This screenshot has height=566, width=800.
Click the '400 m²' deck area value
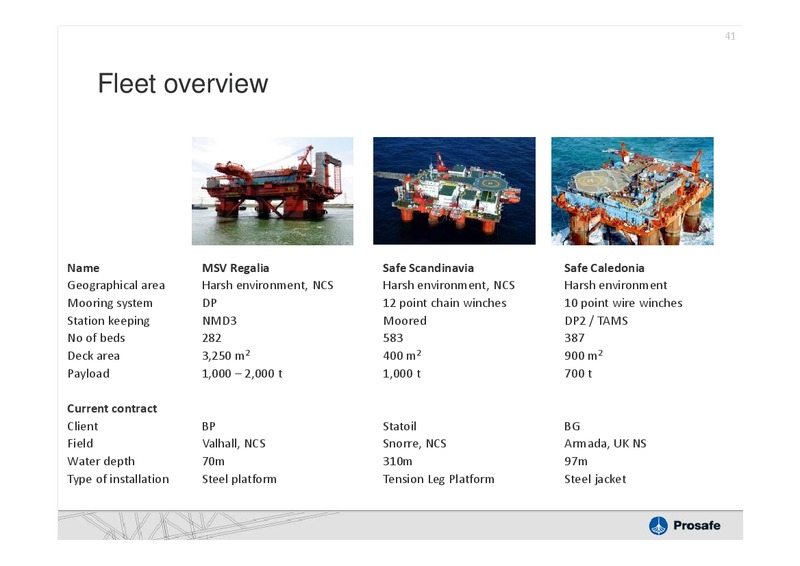(402, 355)
